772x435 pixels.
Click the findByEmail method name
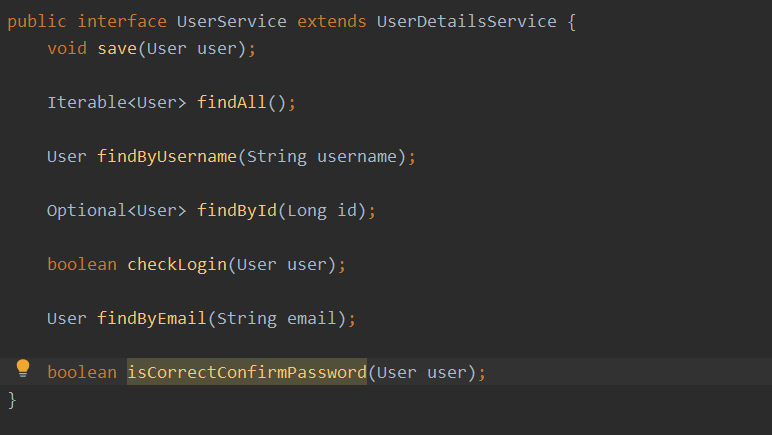click(151, 319)
